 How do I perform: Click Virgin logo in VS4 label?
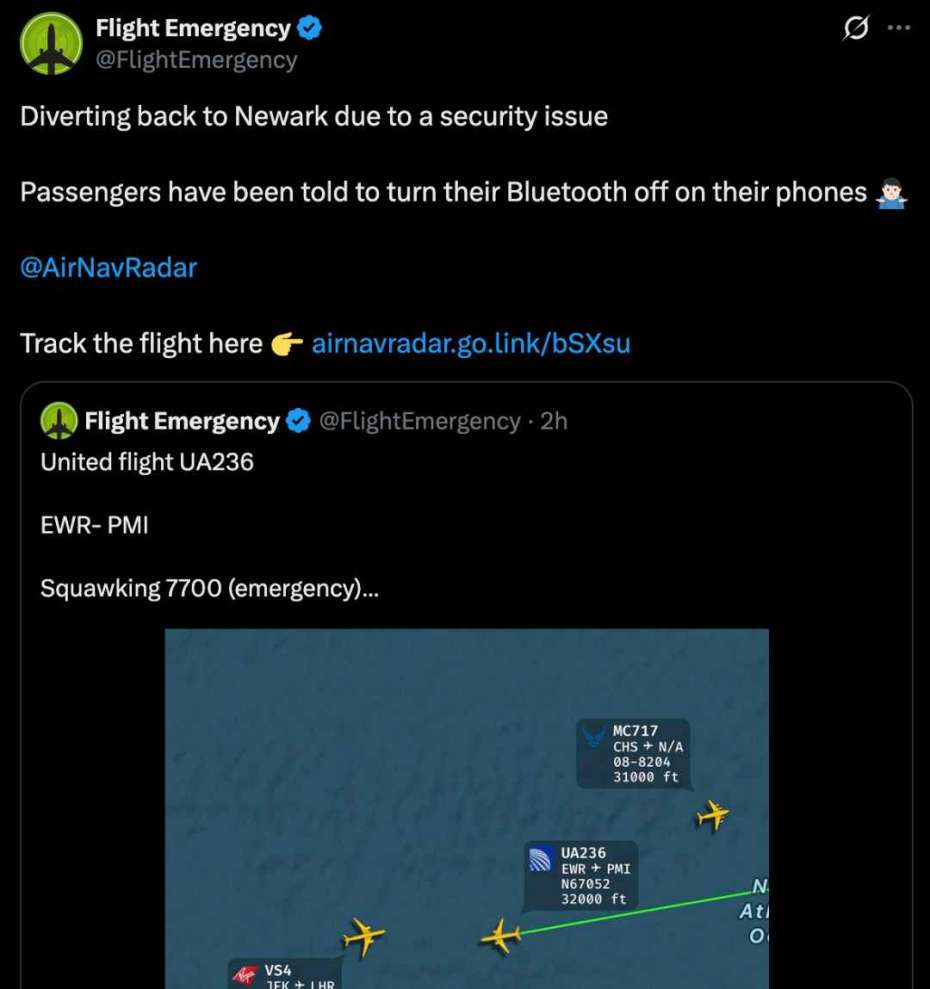click(x=245, y=975)
